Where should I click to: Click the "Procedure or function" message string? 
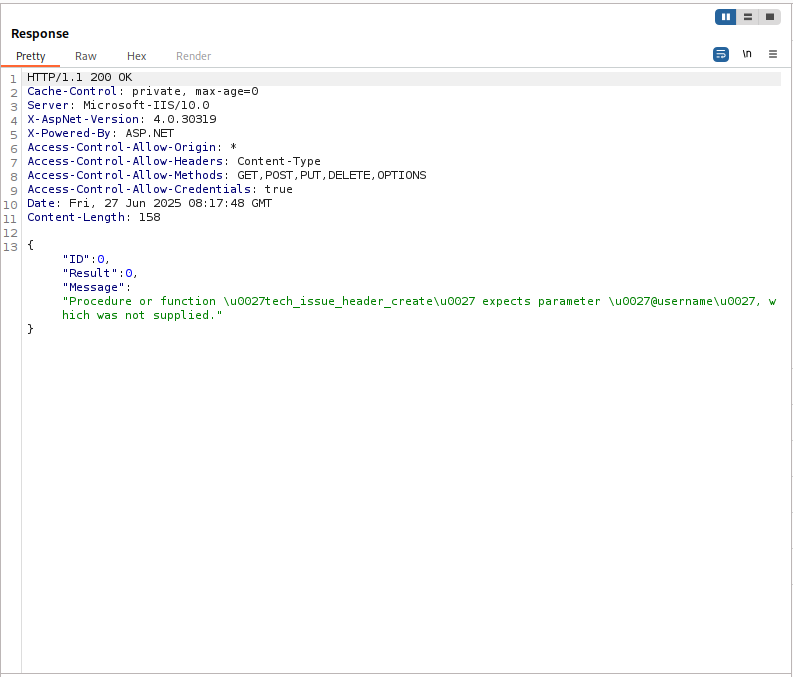(419, 301)
